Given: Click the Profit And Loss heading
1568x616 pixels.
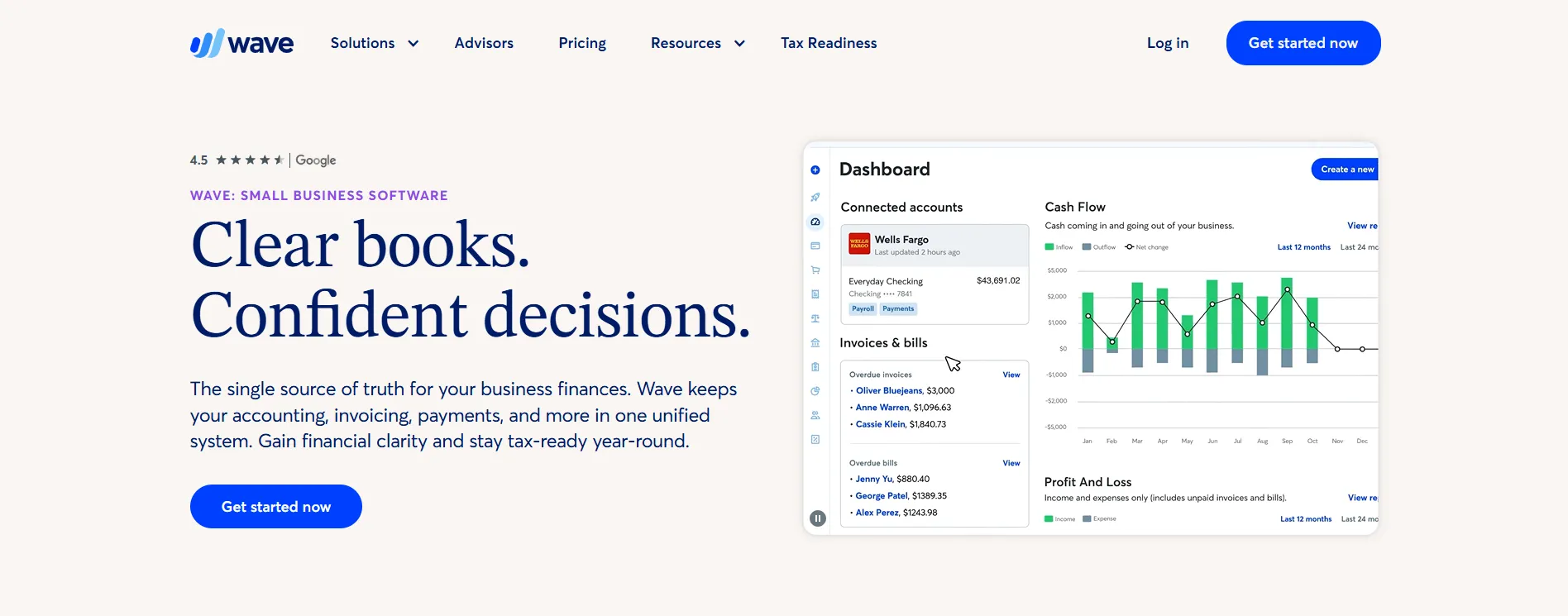Looking at the screenshot, I should [x=1088, y=482].
